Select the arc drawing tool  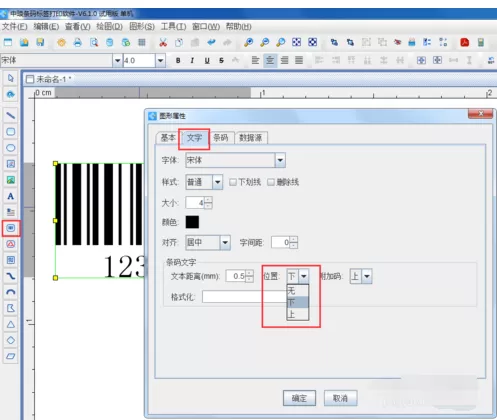pyautogui.click(x=11, y=292)
